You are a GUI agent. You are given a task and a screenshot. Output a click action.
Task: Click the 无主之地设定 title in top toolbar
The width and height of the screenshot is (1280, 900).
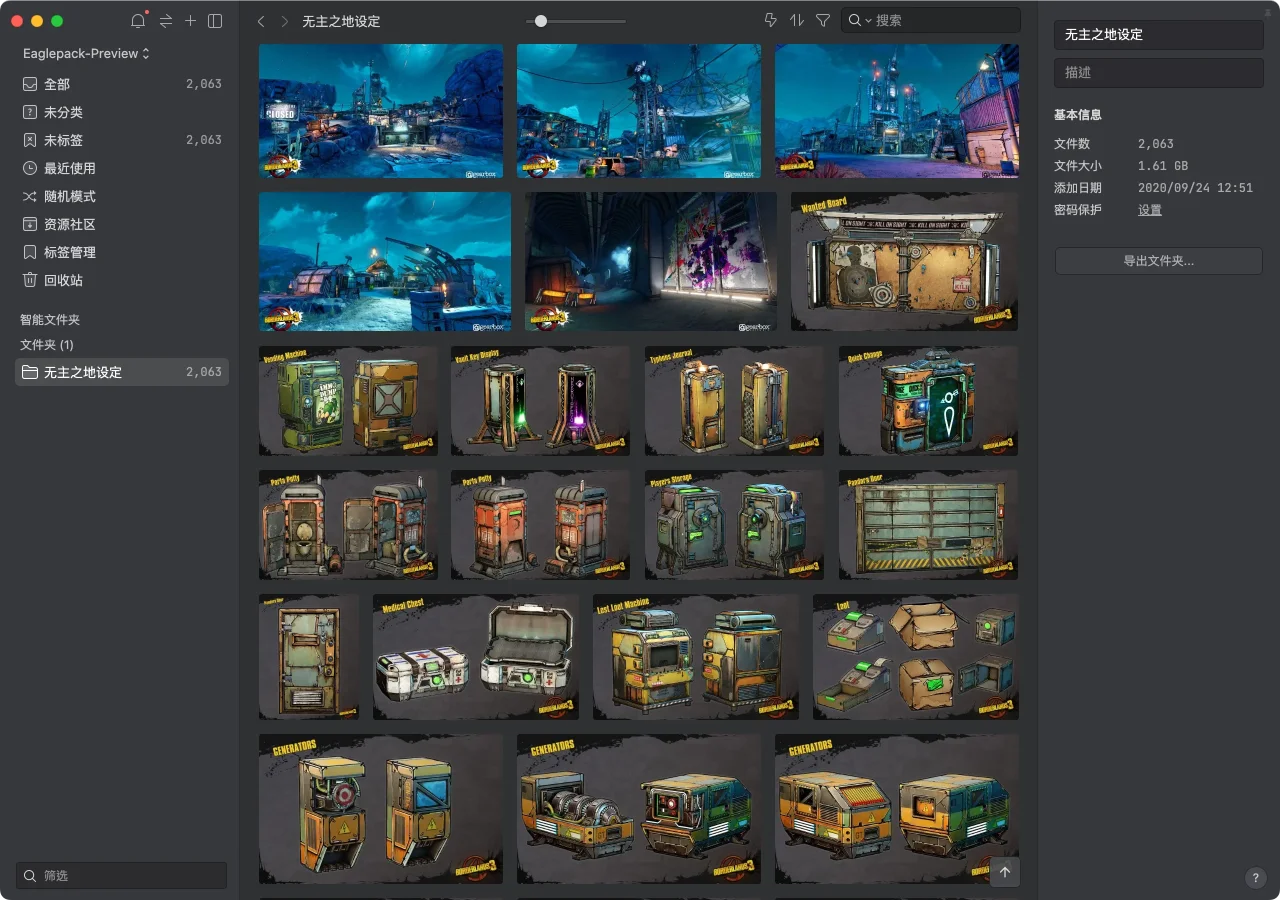point(341,21)
